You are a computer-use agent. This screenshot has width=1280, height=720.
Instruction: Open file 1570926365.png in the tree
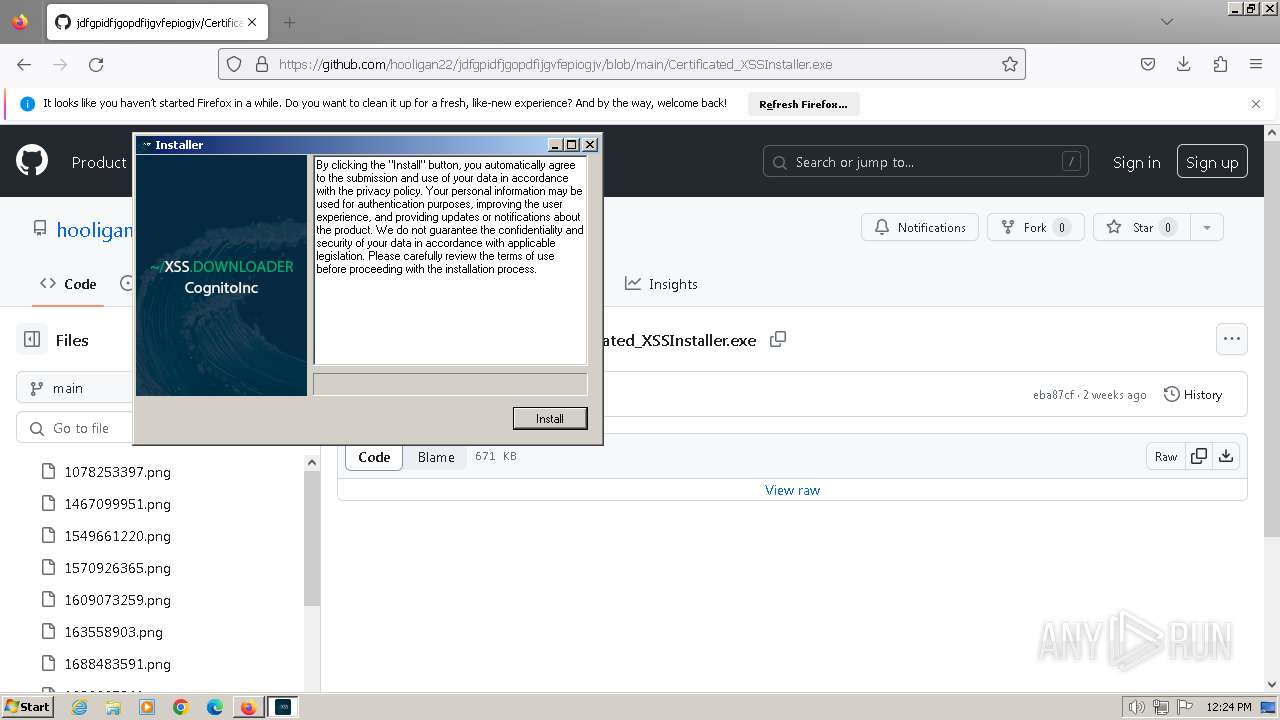point(117,568)
